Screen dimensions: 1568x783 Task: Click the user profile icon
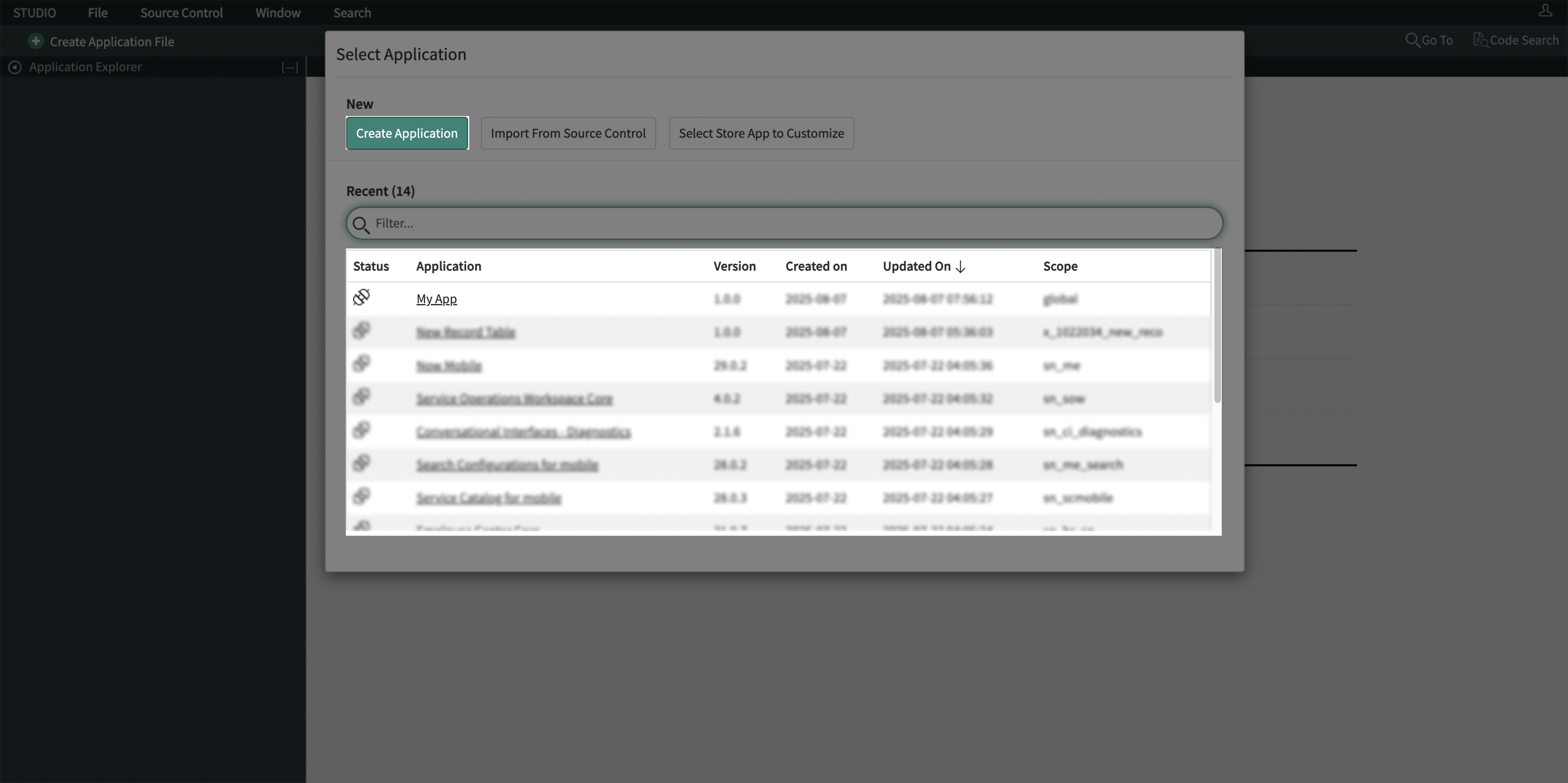click(x=1545, y=10)
